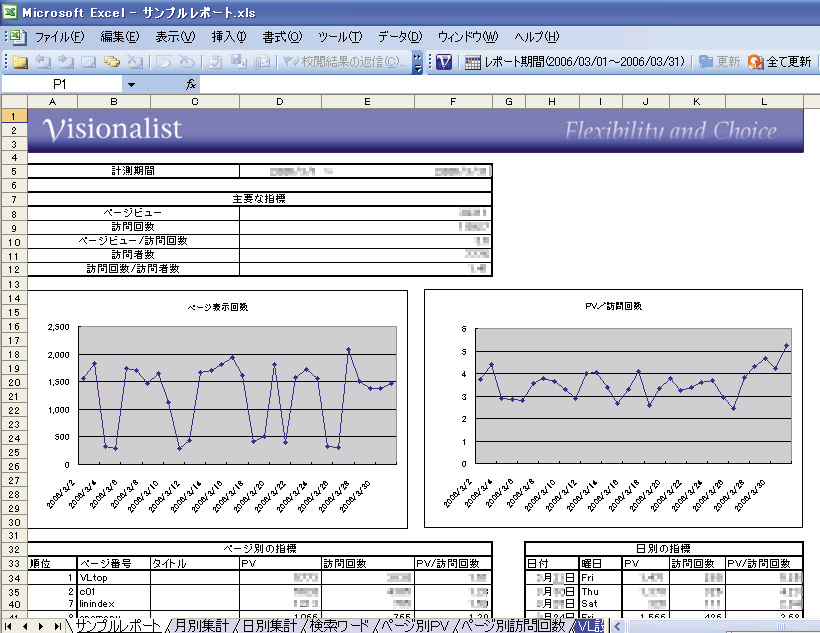
Task: Click the fx insert function icon
Action: [x=191, y=85]
